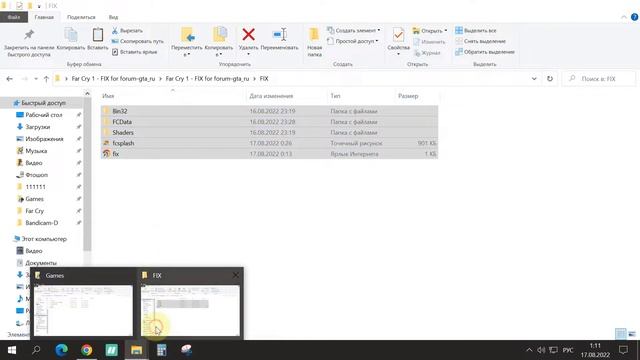The height and width of the screenshot is (360, 640).
Task: Open recent locations dropdown arrow
Action: click(x=36, y=79)
